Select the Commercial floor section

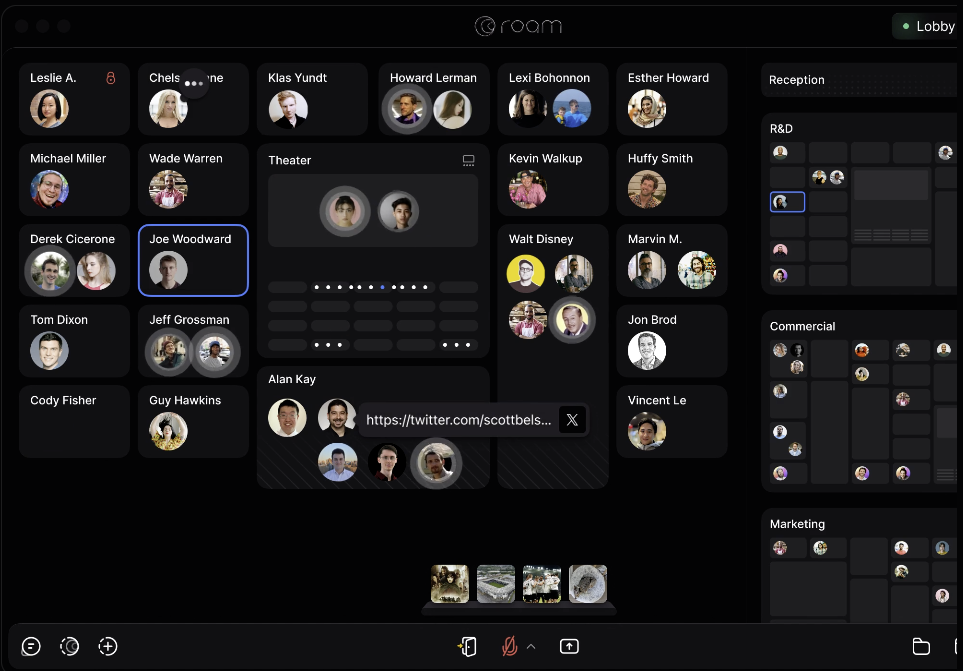802,326
